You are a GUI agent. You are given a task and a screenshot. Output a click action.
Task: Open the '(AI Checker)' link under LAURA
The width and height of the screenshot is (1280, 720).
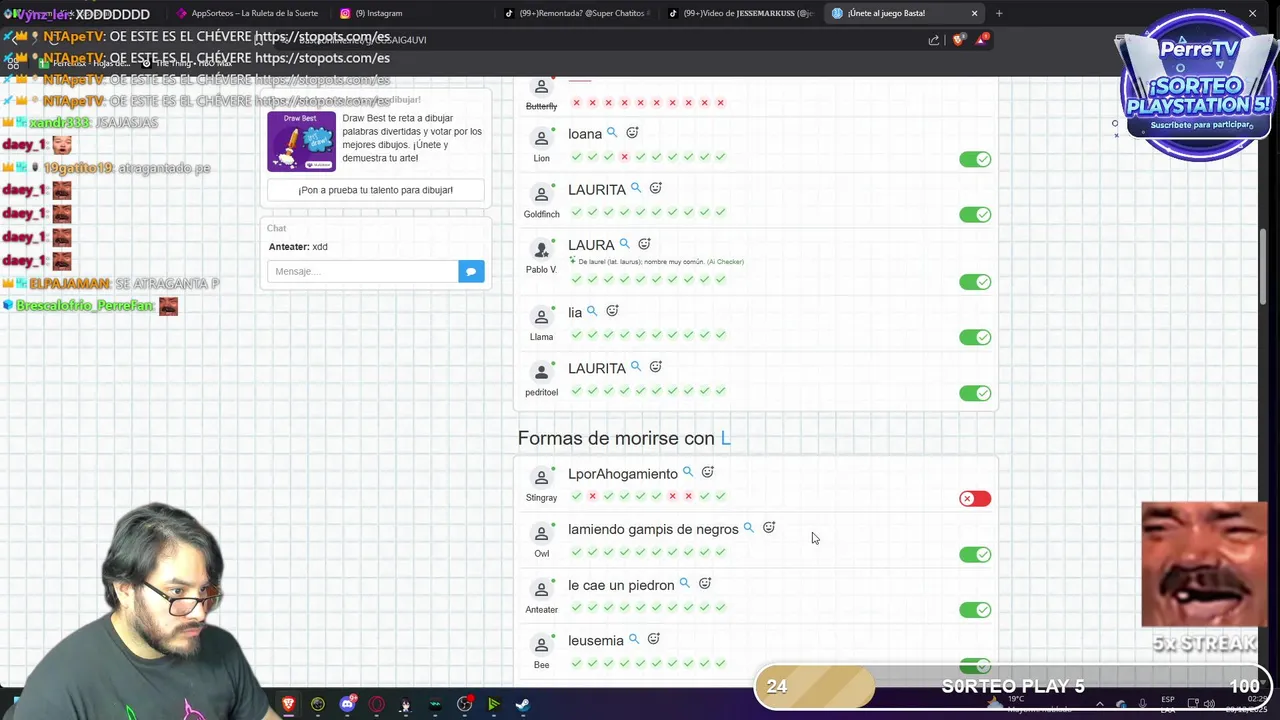(725, 262)
